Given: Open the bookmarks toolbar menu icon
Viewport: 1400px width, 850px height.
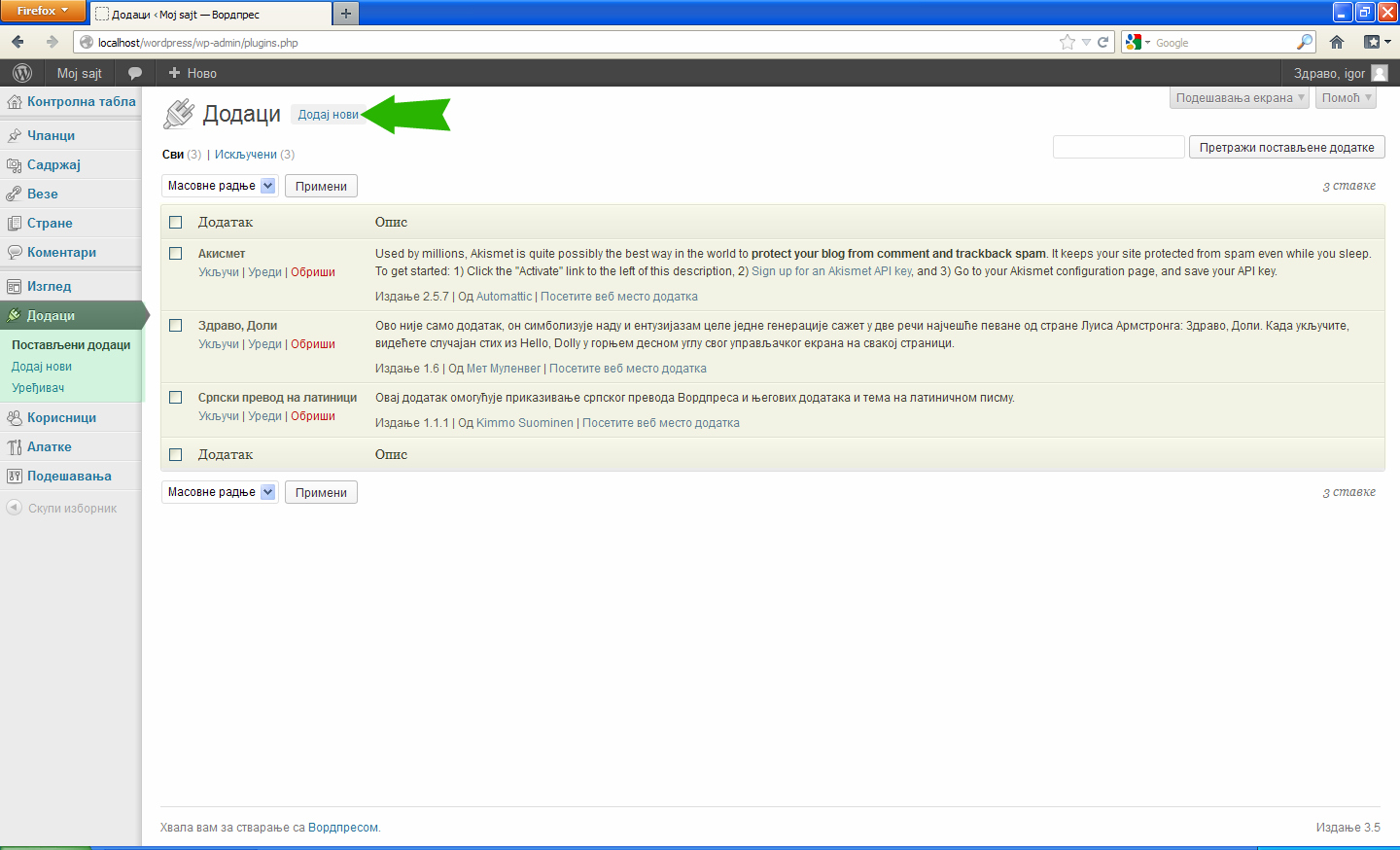Looking at the screenshot, I should [x=1377, y=42].
